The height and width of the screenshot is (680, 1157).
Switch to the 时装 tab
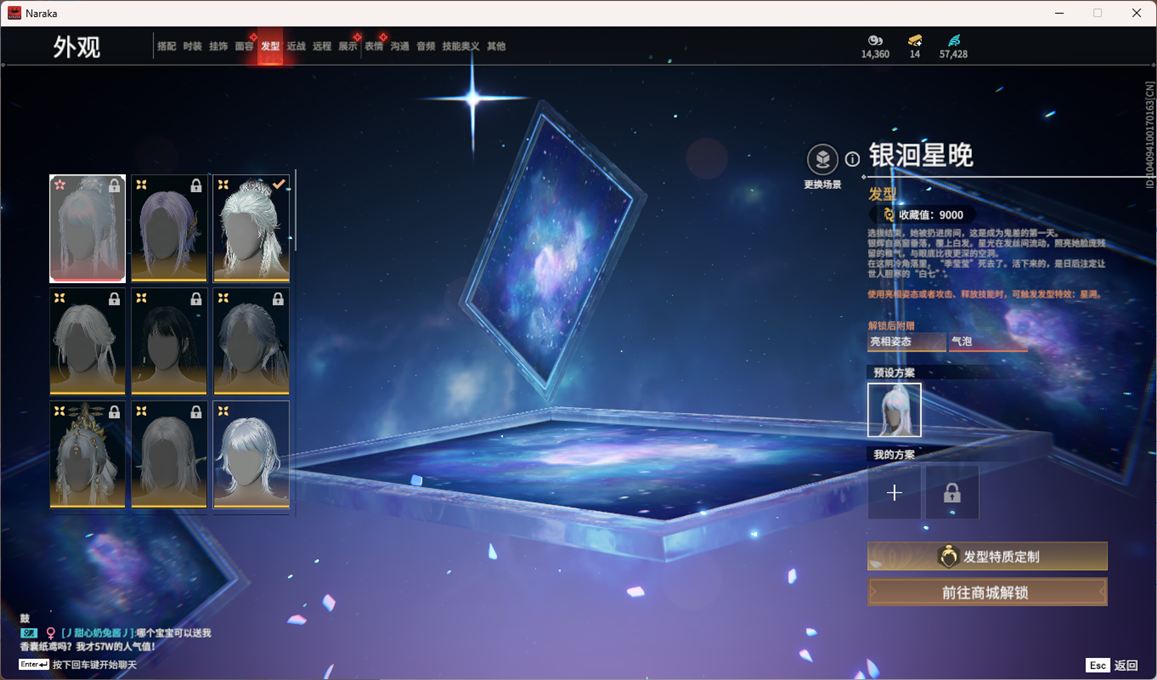(192, 46)
